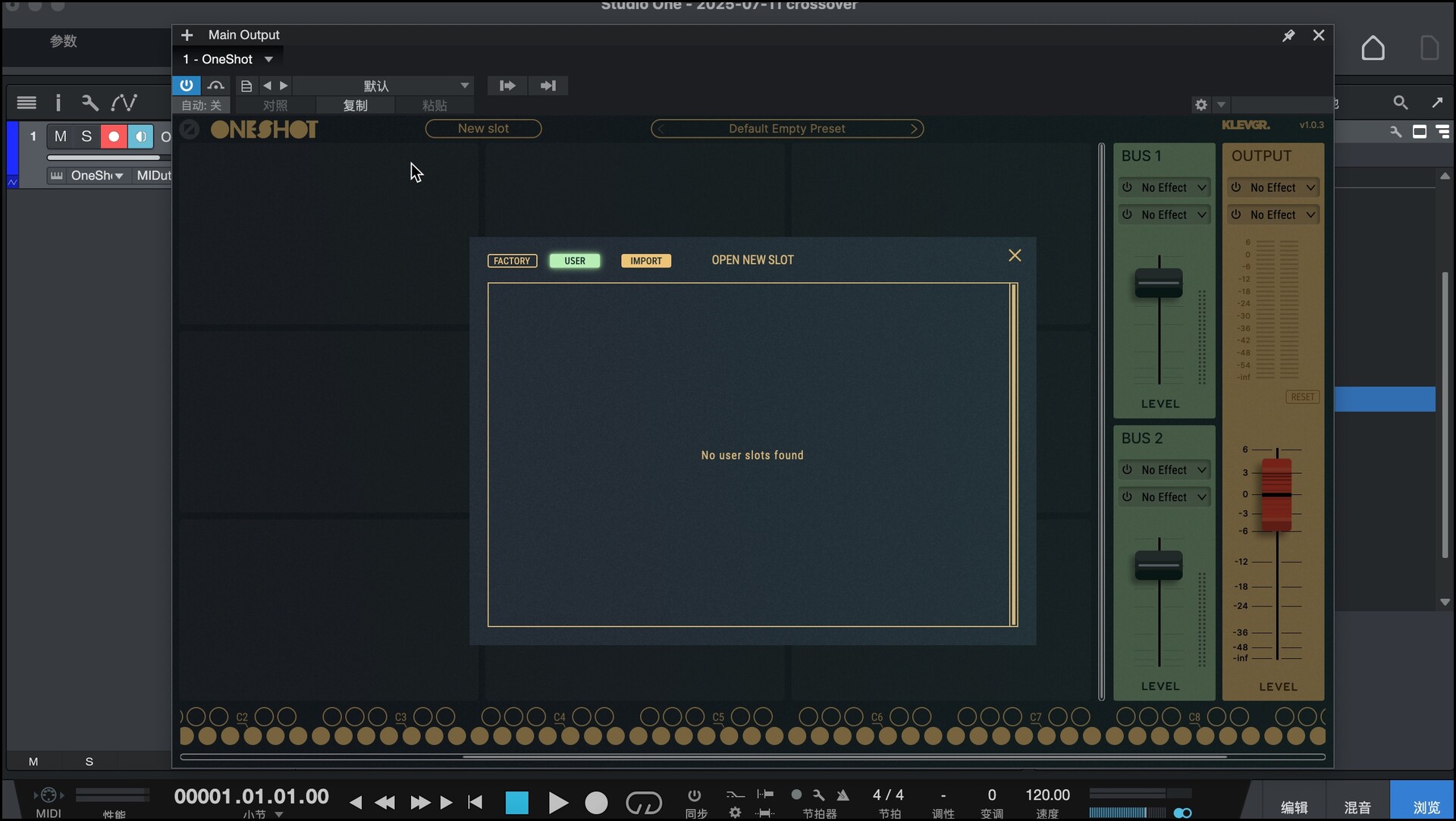
Task: Toggle power of BUS 1 first effect
Action: 1127,187
